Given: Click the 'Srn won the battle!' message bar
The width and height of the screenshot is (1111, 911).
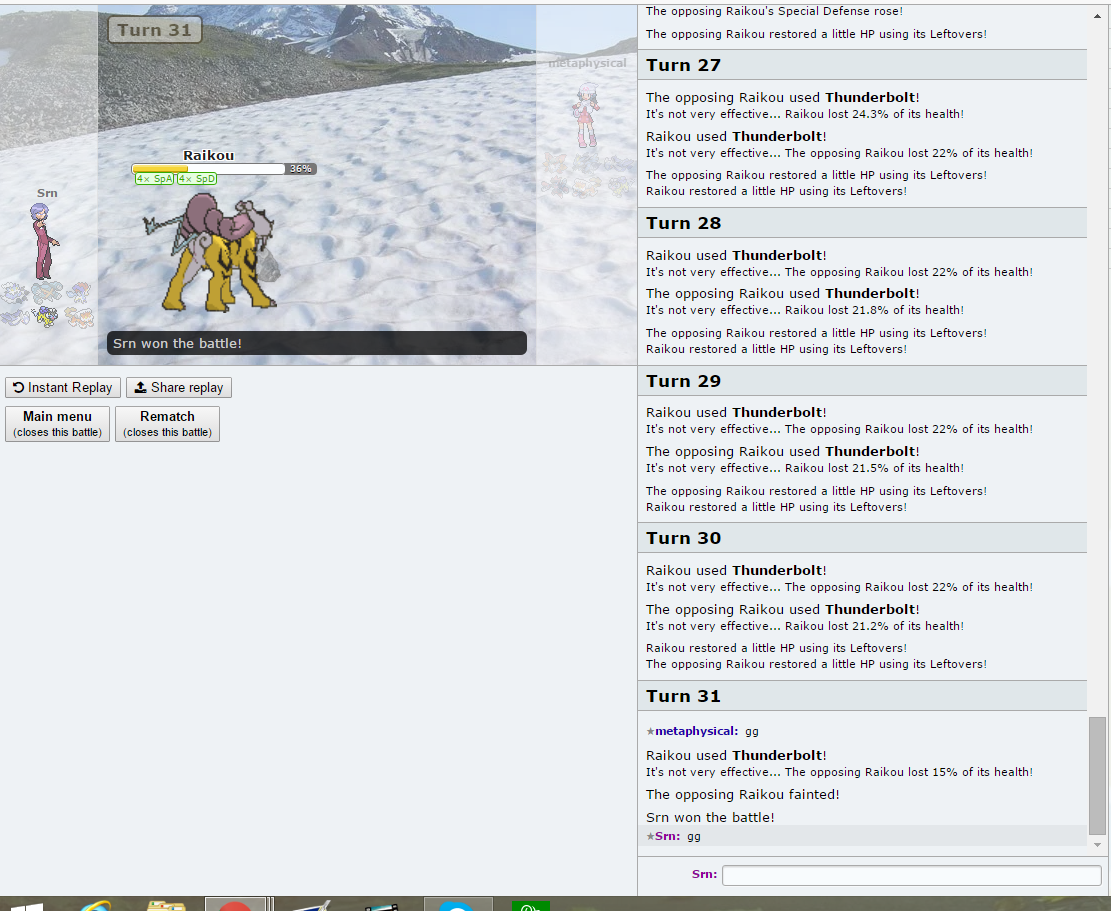Looking at the screenshot, I should (317, 344).
